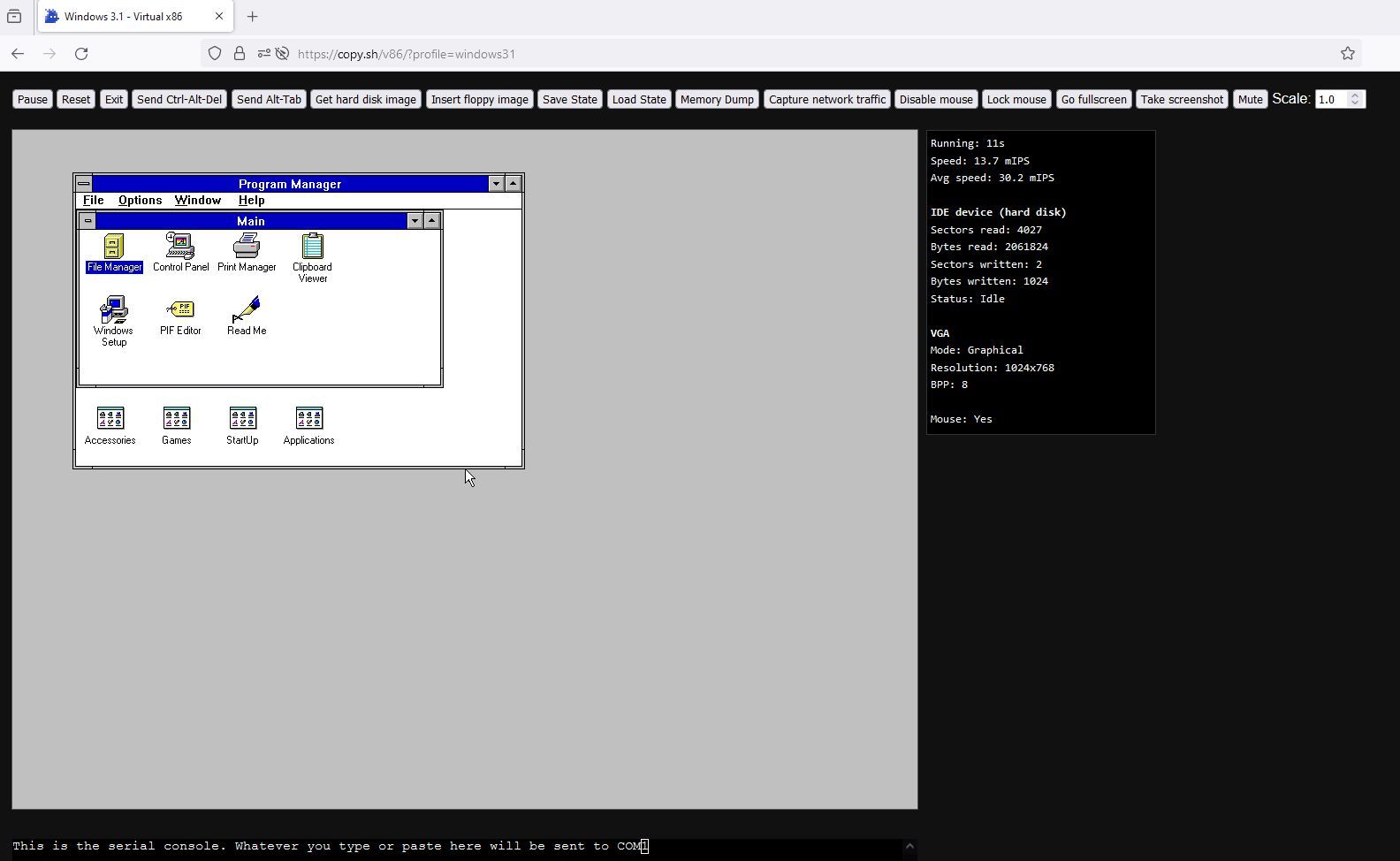Click the 'Resolution: 1024x768' text
The height and width of the screenshot is (861, 1400).
click(x=992, y=368)
